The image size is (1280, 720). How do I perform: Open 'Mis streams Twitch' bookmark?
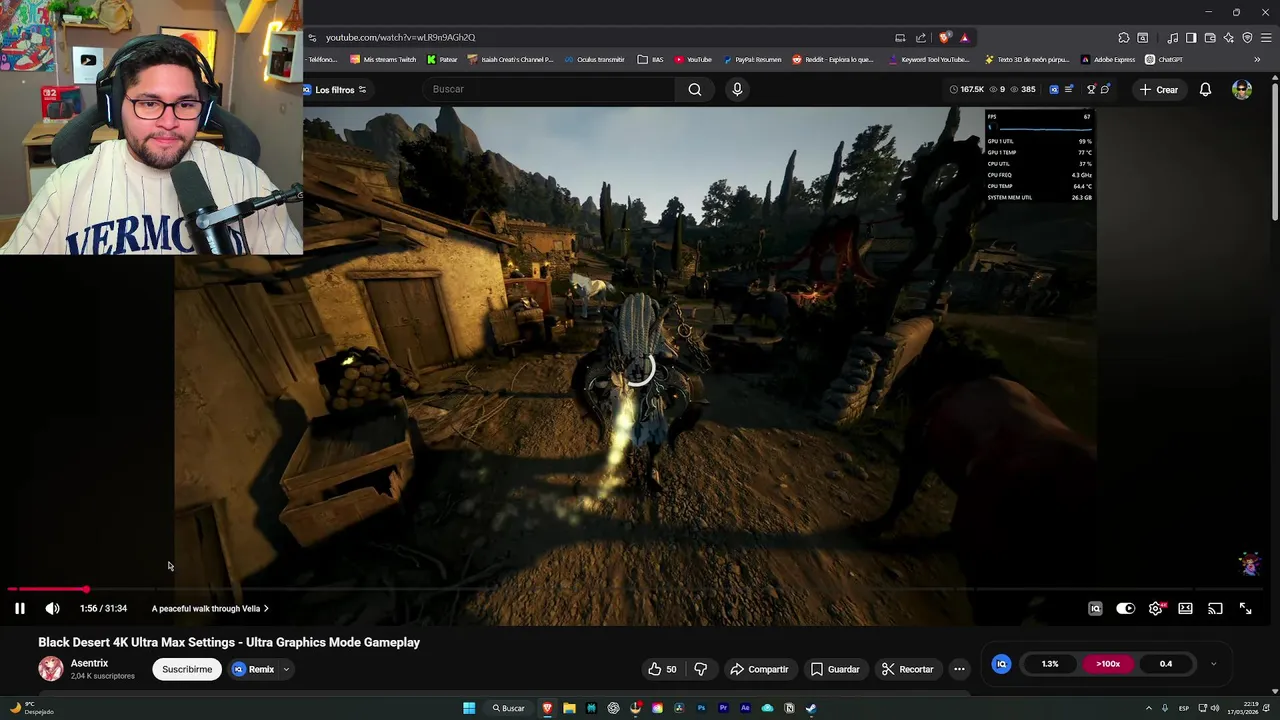(x=383, y=60)
